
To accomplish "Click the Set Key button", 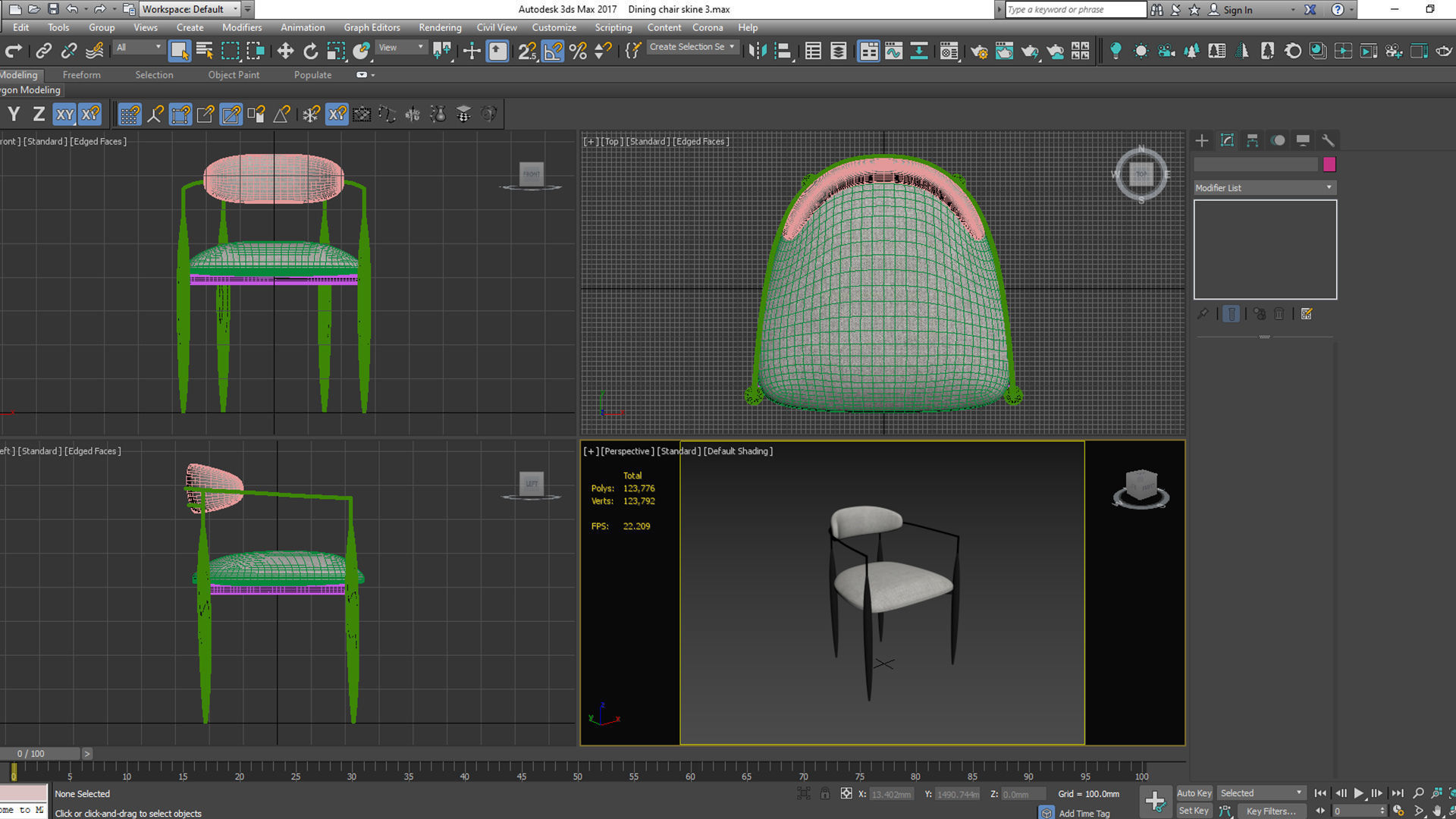I will pos(1194,811).
